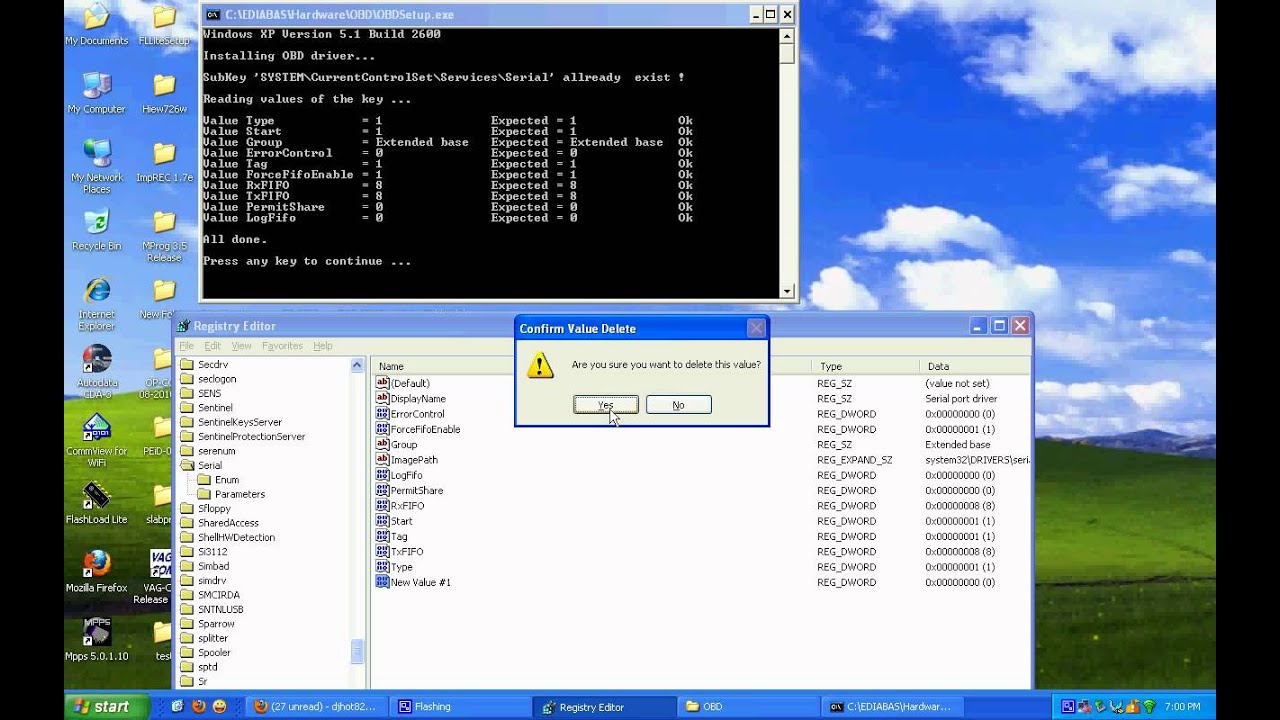The image size is (1280, 720).
Task: Open My Network Places on the desktop
Action: (97, 166)
